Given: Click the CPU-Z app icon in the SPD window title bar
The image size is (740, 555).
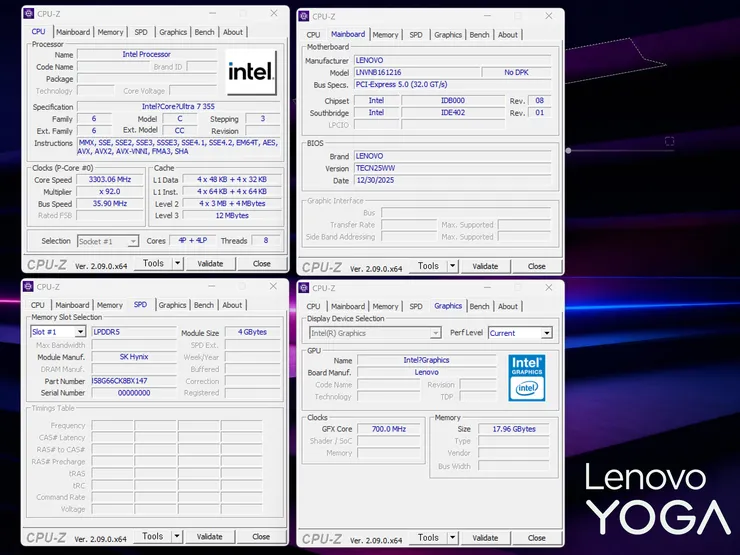Looking at the screenshot, I should (28, 286).
